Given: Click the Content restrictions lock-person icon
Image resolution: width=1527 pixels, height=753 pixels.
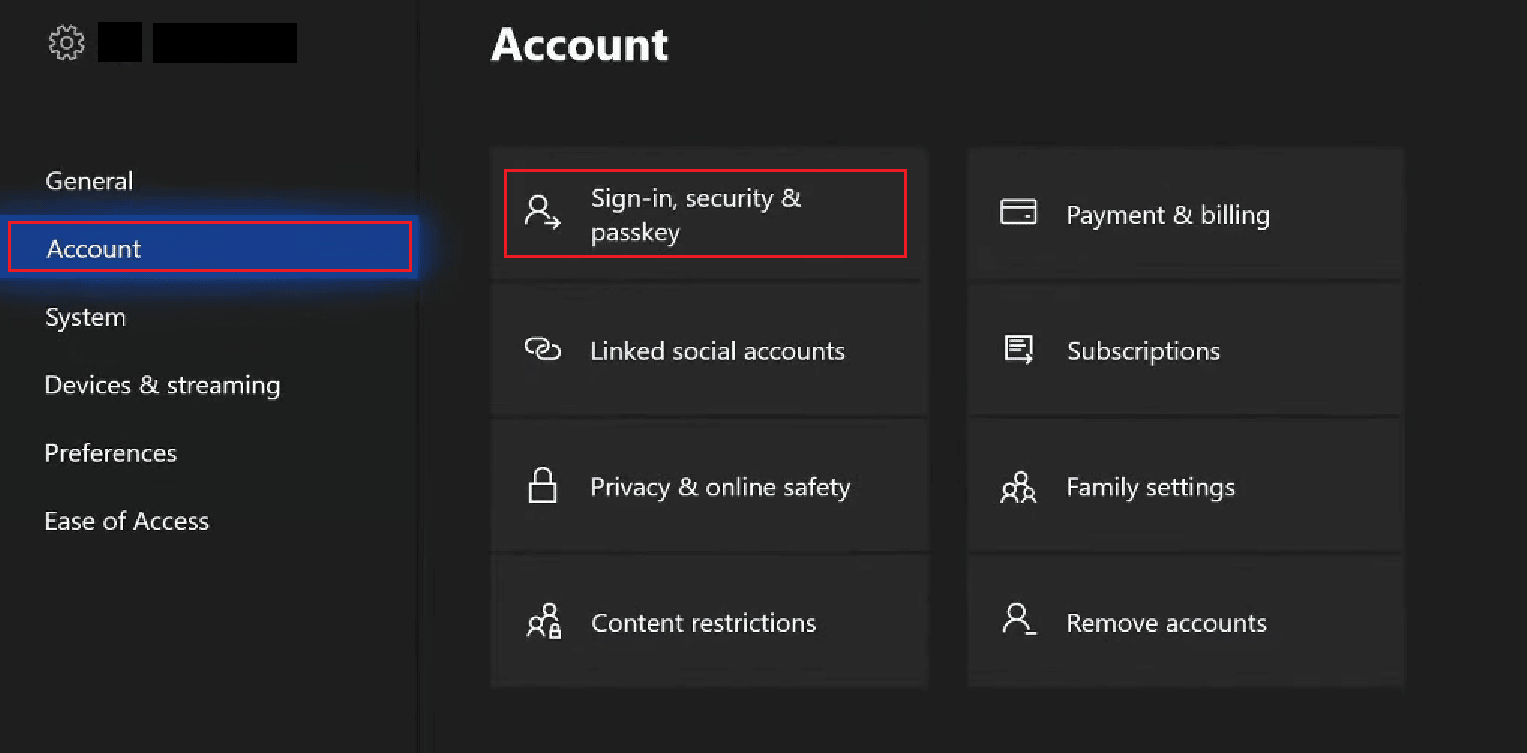Looking at the screenshot, I should coord(544,622).
